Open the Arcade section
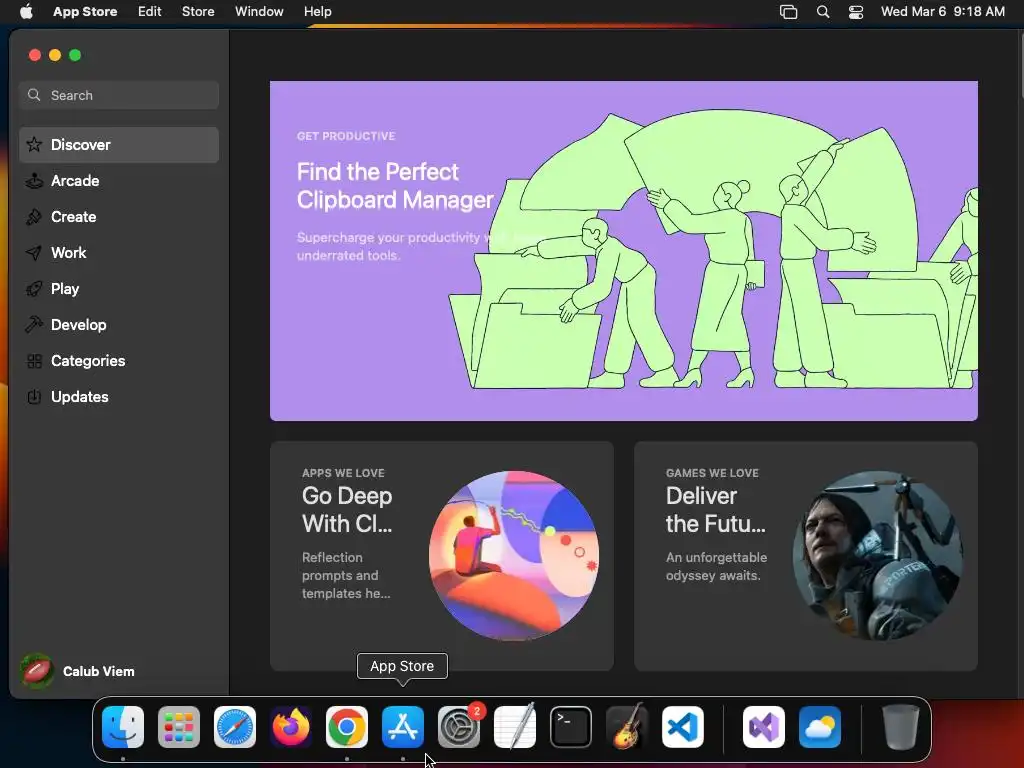The height and width of the screenshot is (768, 1024). [x=119, y=181]
